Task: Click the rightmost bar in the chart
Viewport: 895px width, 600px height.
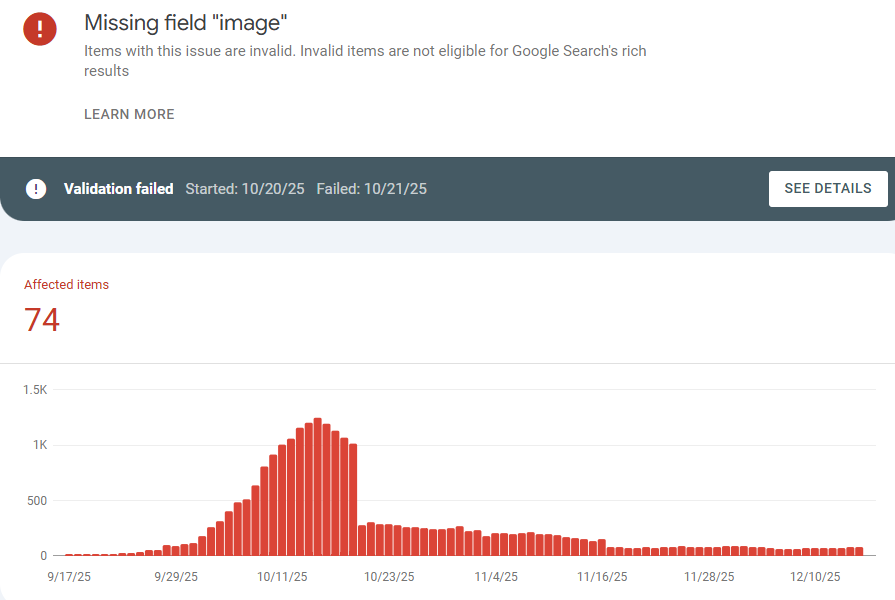Action: pyautogui.click(x=859, y=551)
